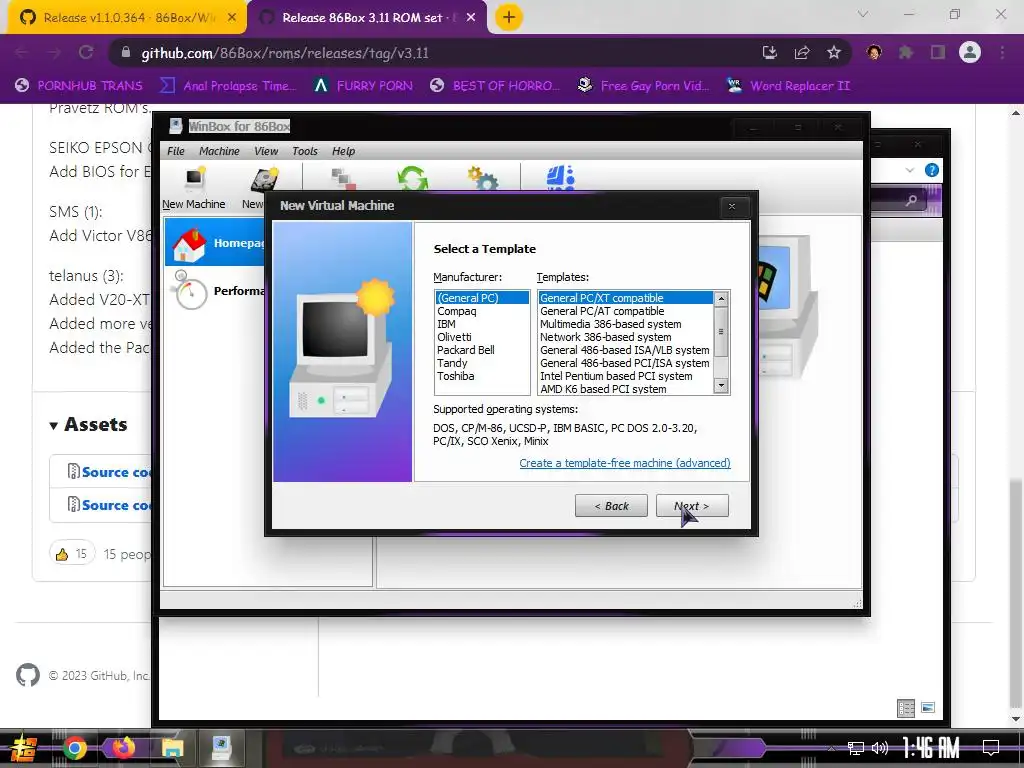
Task: Click the New hard disk toolbar icon
Action: [x=264, y=179]
